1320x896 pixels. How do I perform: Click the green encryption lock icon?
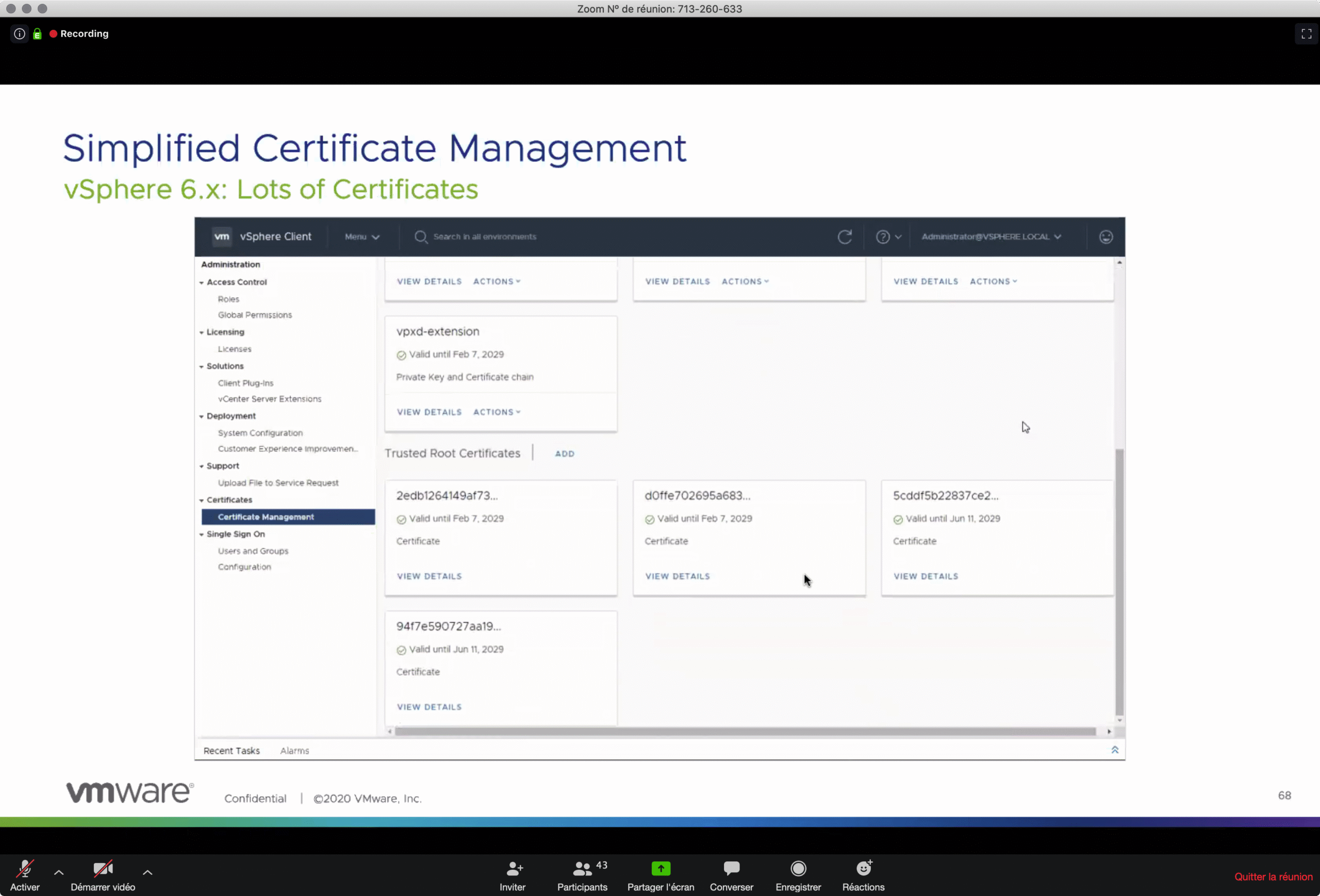pos(38,34)
